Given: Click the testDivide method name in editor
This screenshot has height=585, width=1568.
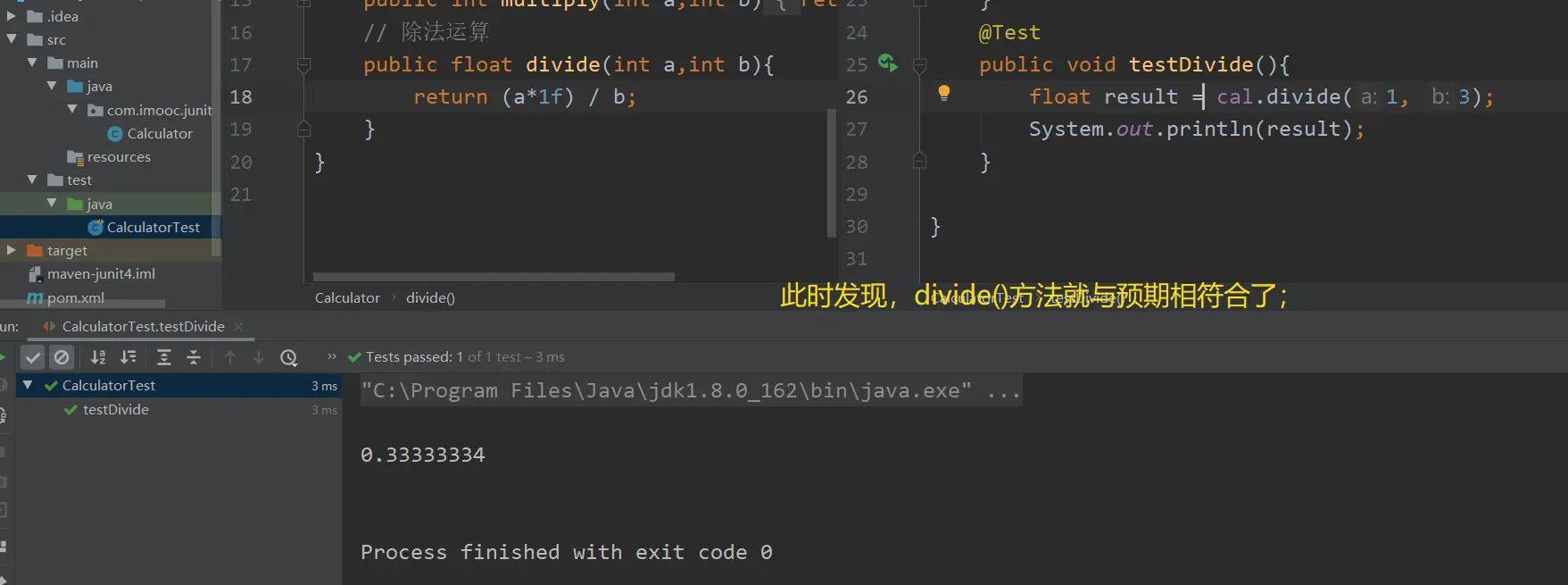Looking at the screenshot, I should [x=1191, y=64].
